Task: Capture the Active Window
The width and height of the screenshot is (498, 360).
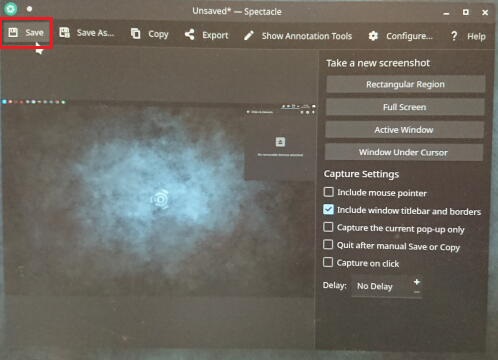Action: pyautogui.click(x=404, y=130)
